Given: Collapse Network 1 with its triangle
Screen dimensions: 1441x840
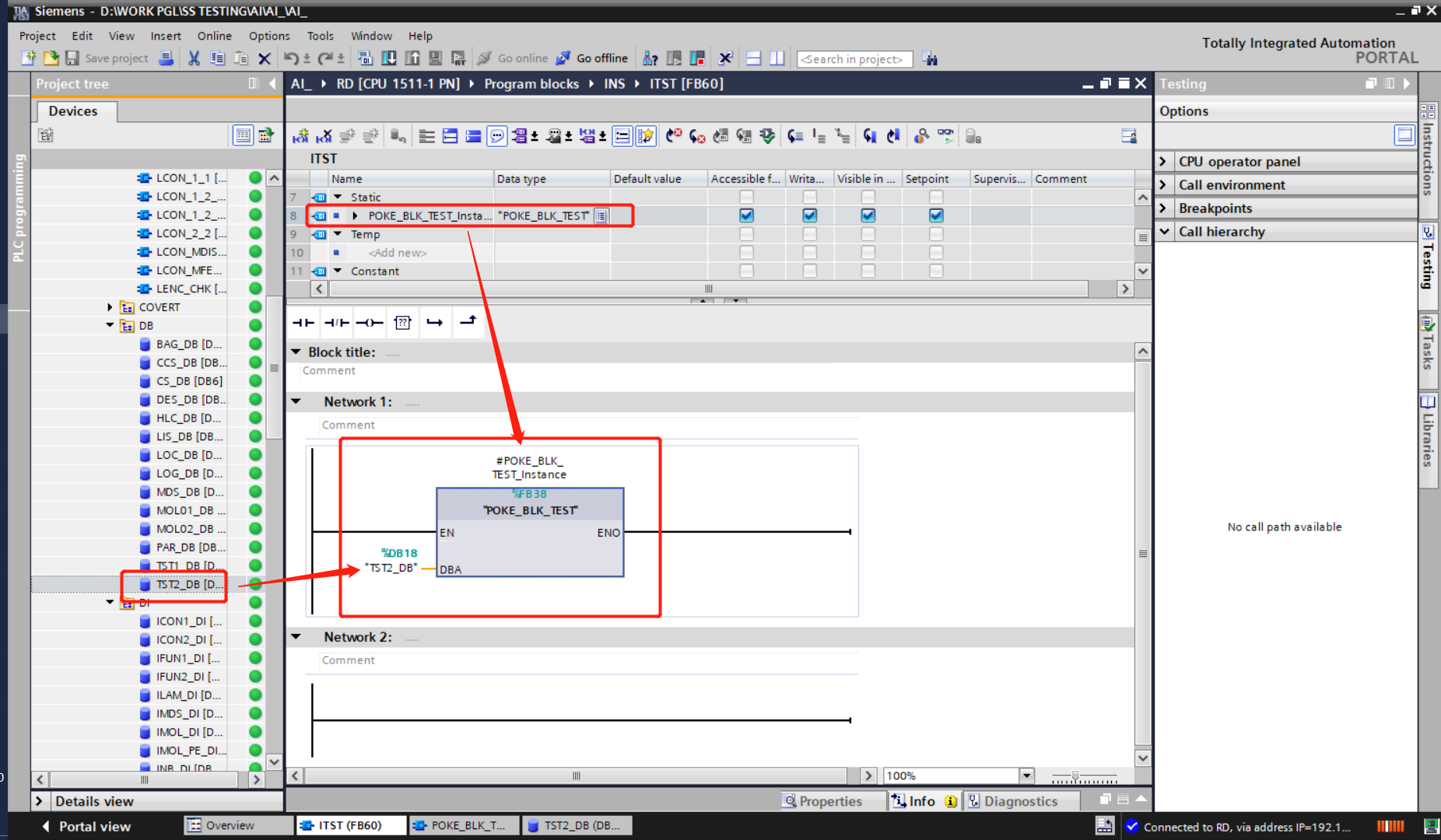Looking at the screenshot, I should click(x=296, y=402).
